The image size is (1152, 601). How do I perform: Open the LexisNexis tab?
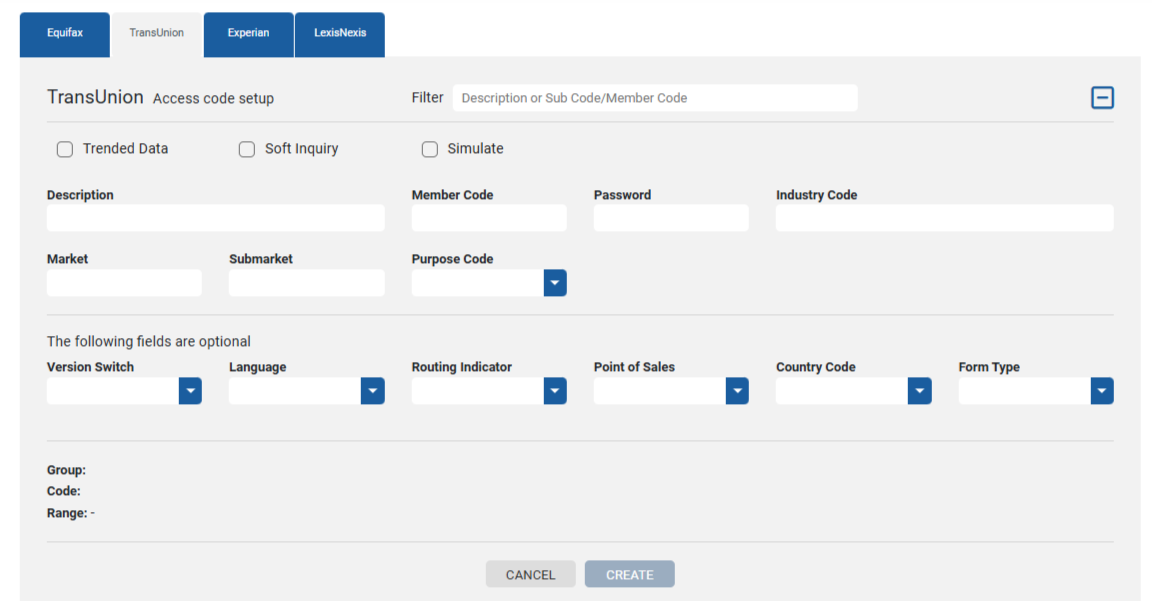(340, 34)
